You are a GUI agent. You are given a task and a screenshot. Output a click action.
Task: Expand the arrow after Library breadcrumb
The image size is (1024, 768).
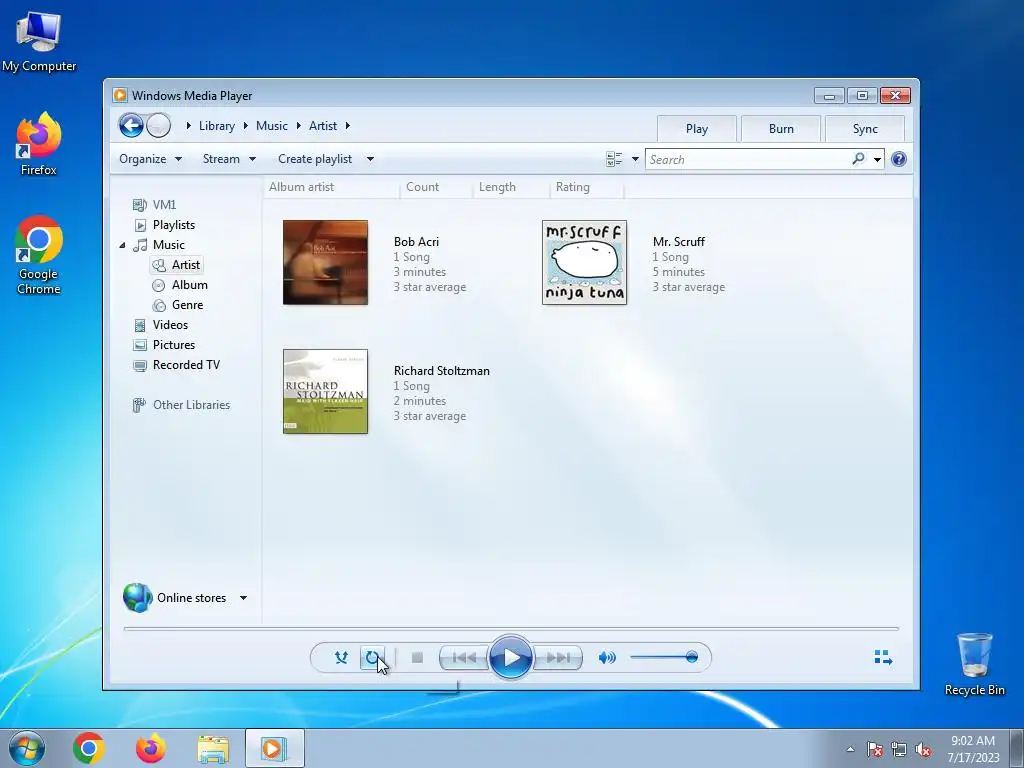pyautogui.click(x=246, y=125)
